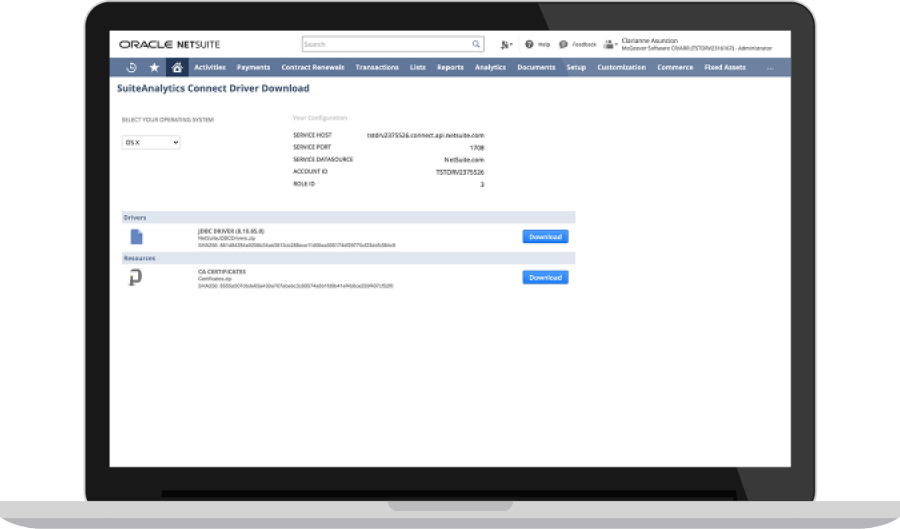Select the service host value text

[x=425, y=135]
